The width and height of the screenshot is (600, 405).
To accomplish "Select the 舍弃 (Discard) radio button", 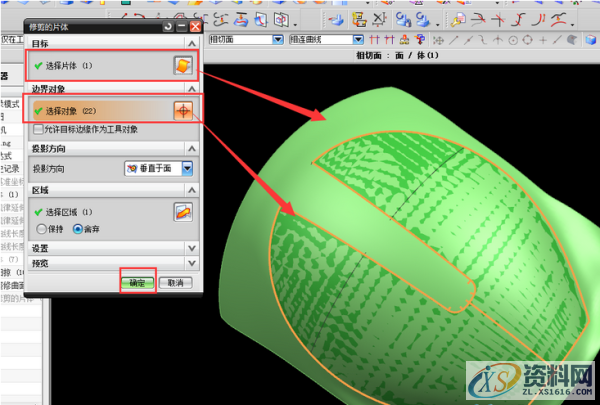I will [78, 228].
